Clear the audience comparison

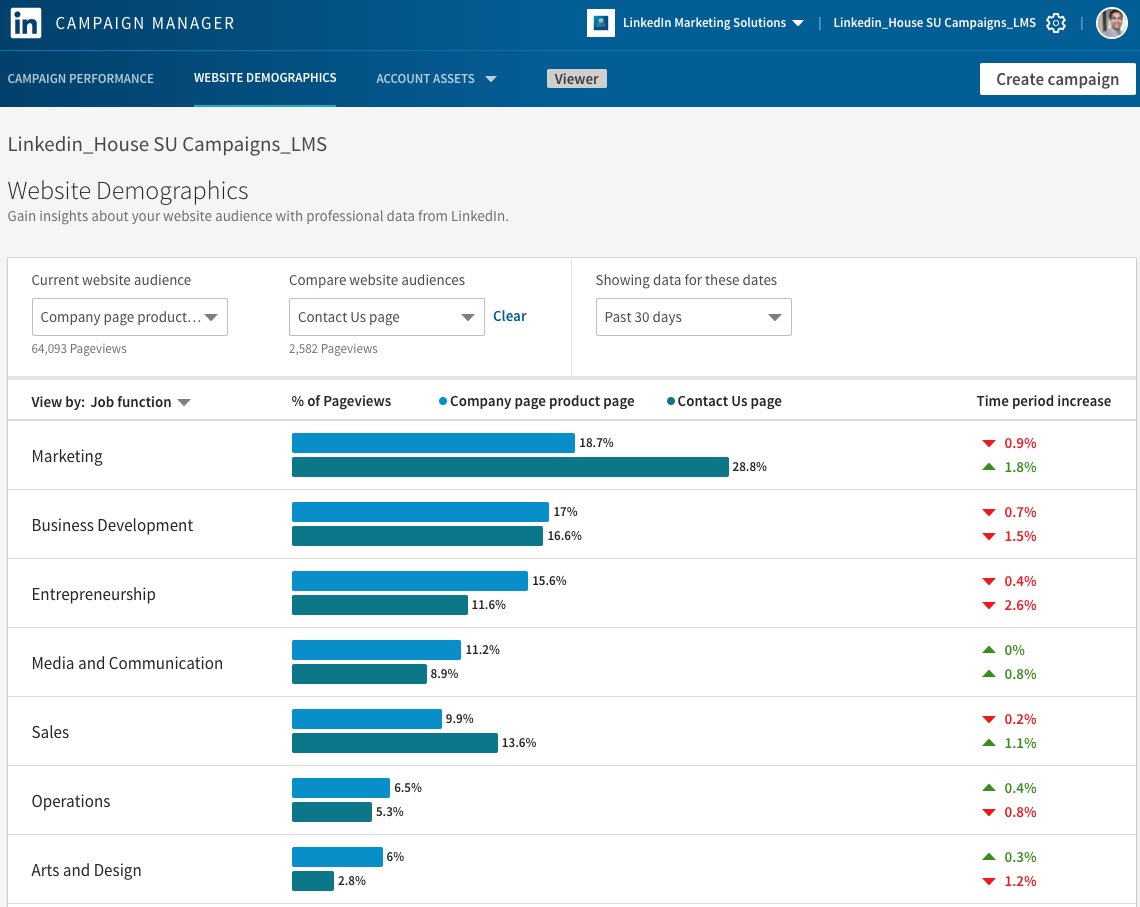tap(509, 316)
